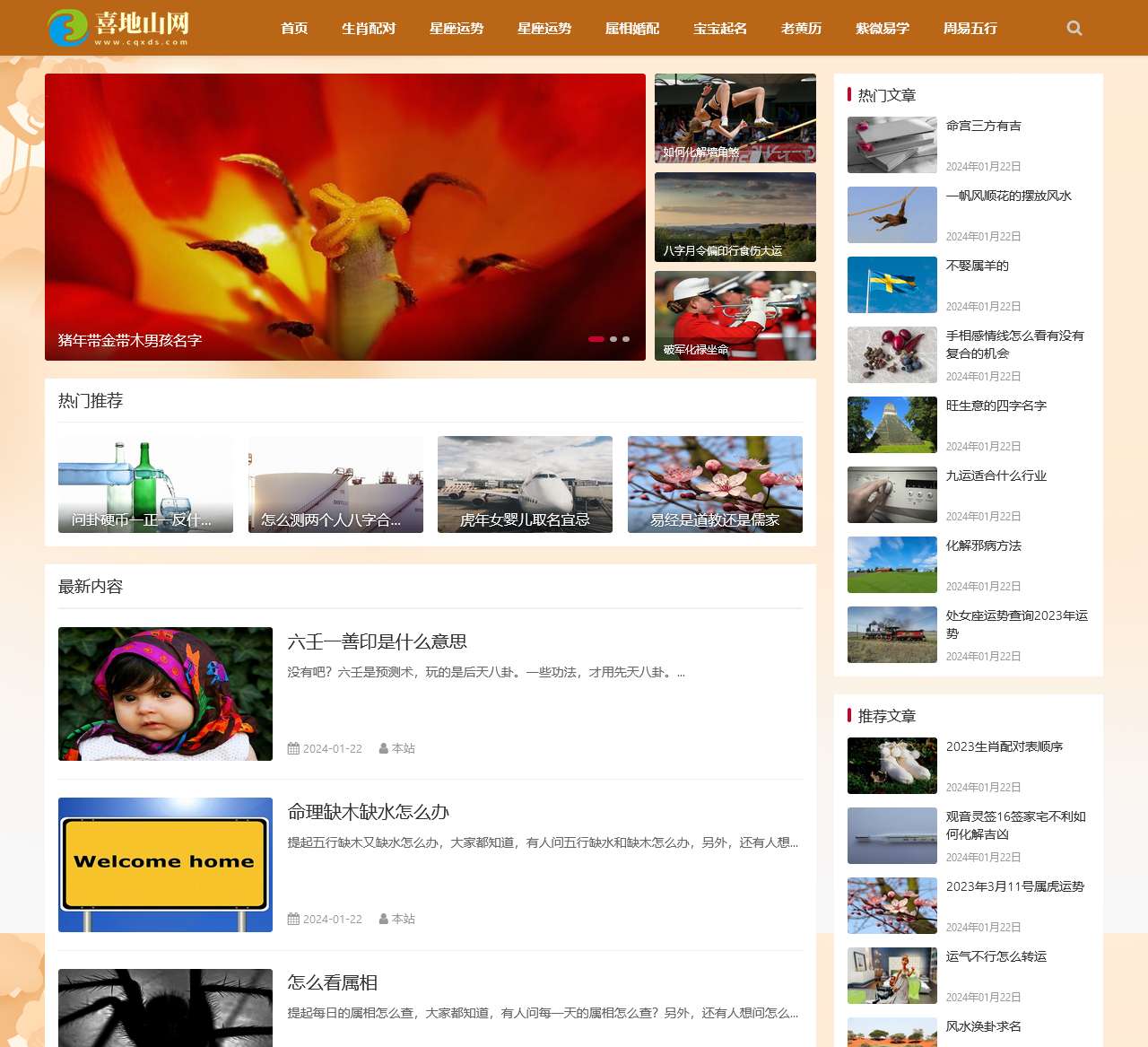Open the 易经是道教还是儒家 blossom card
This screenshot has width=1148, height=1047.
click(x=715, y=484)
